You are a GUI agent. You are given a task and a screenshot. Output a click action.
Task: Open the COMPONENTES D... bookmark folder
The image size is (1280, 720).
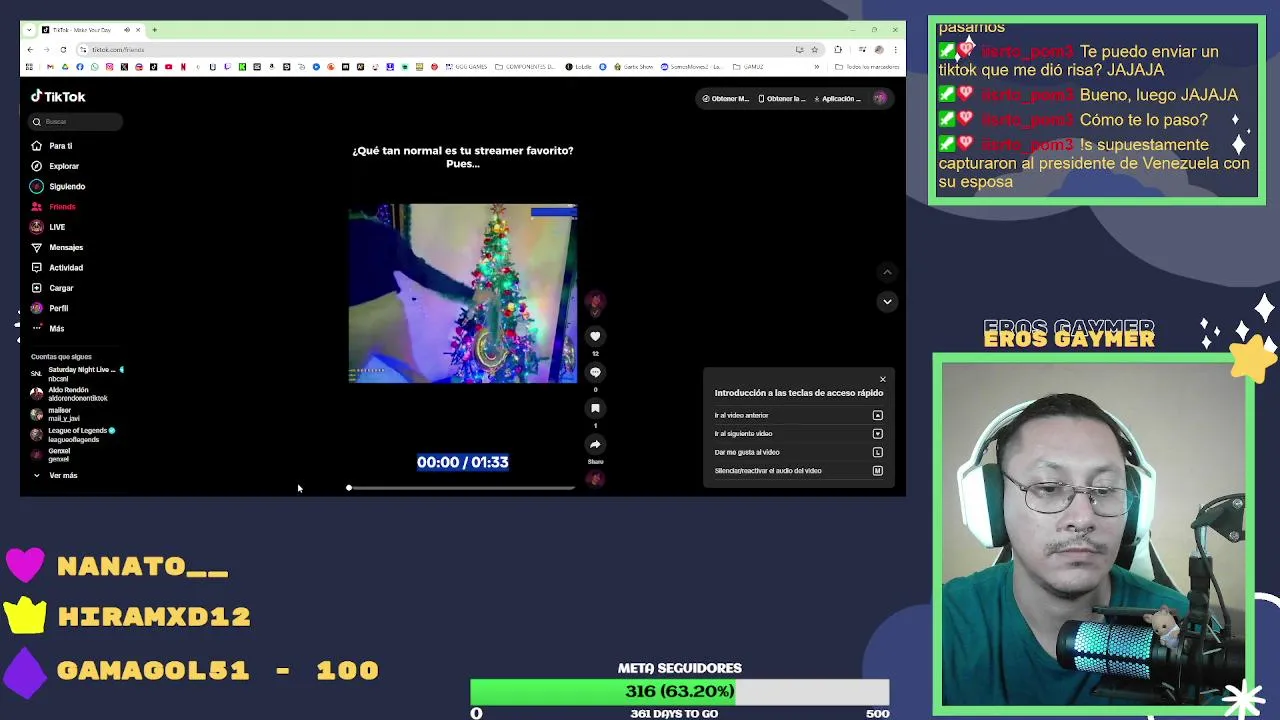tap(525, 67)
